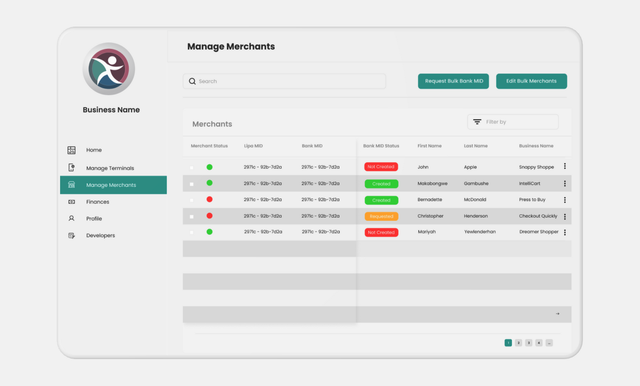640x386 pixels.
Task: Open three-dot menu for IntelliCart row
Action: tap(565, 184)
